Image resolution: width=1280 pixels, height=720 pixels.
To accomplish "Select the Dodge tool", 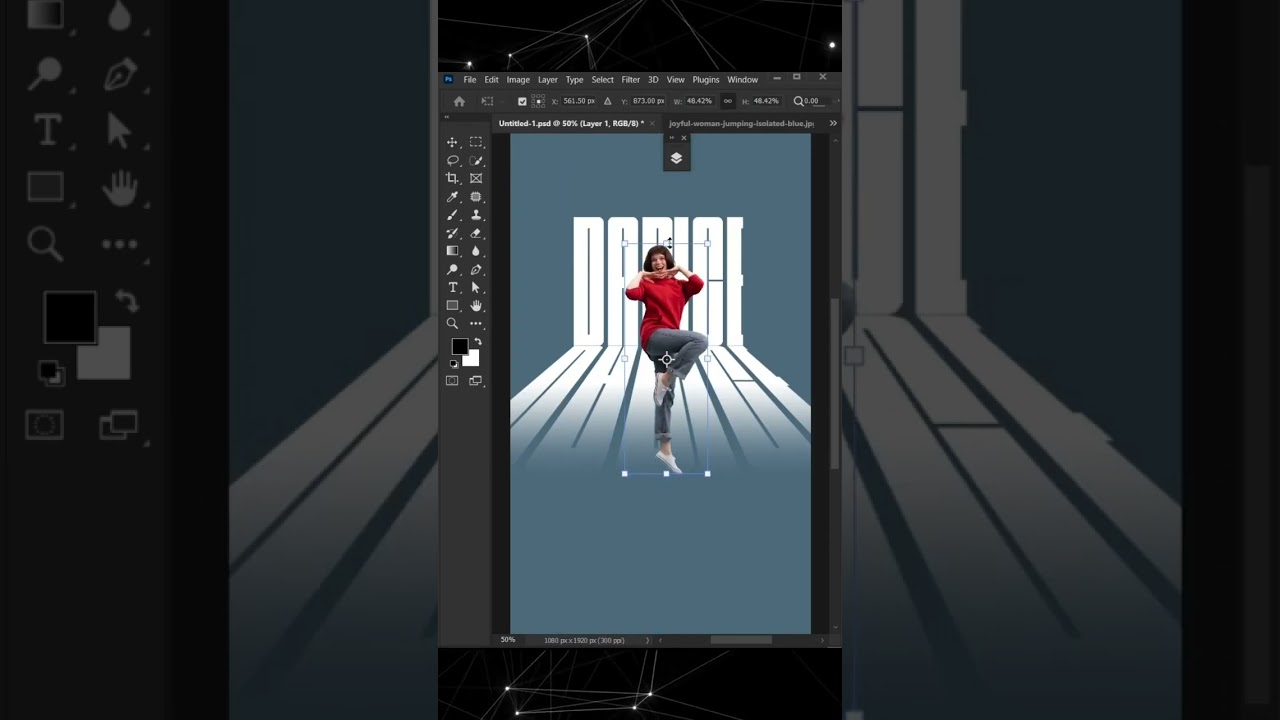I will pos(452,269).
